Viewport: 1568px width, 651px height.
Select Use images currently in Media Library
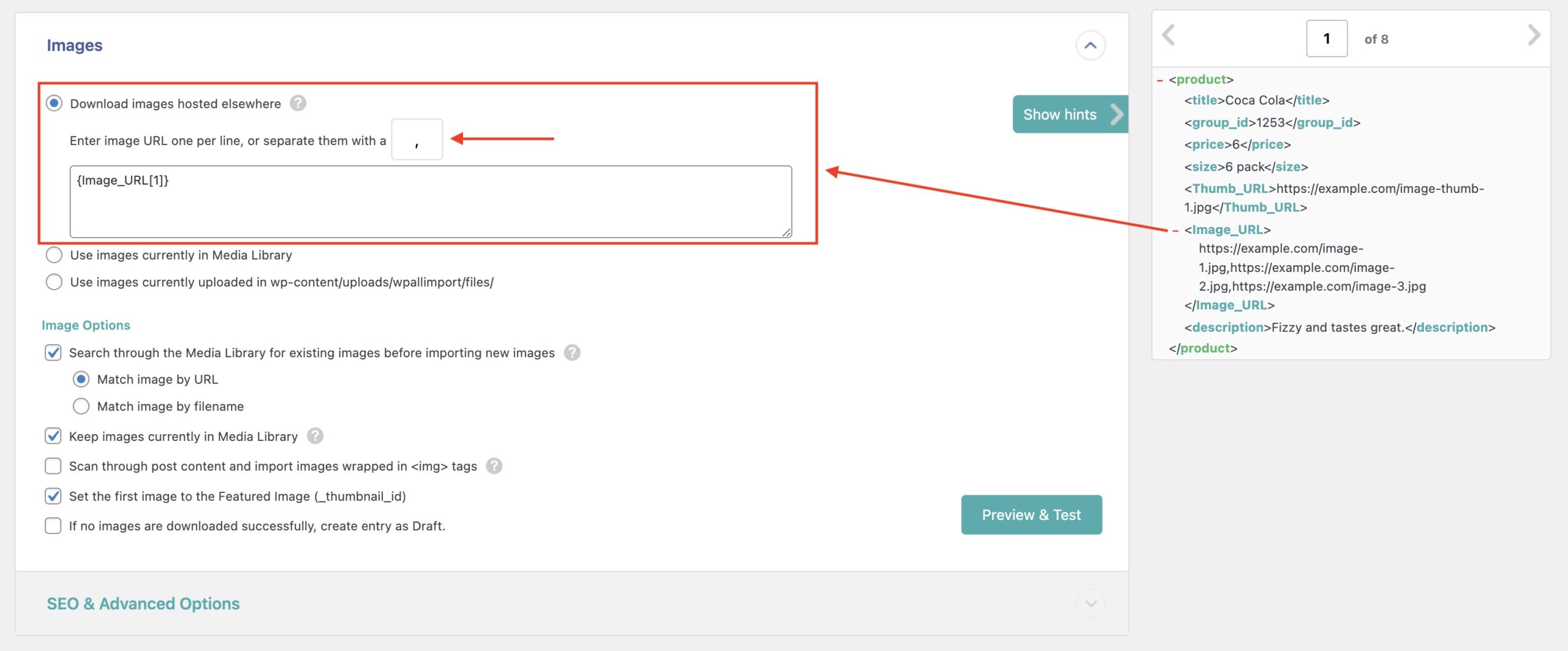[54, 255]
